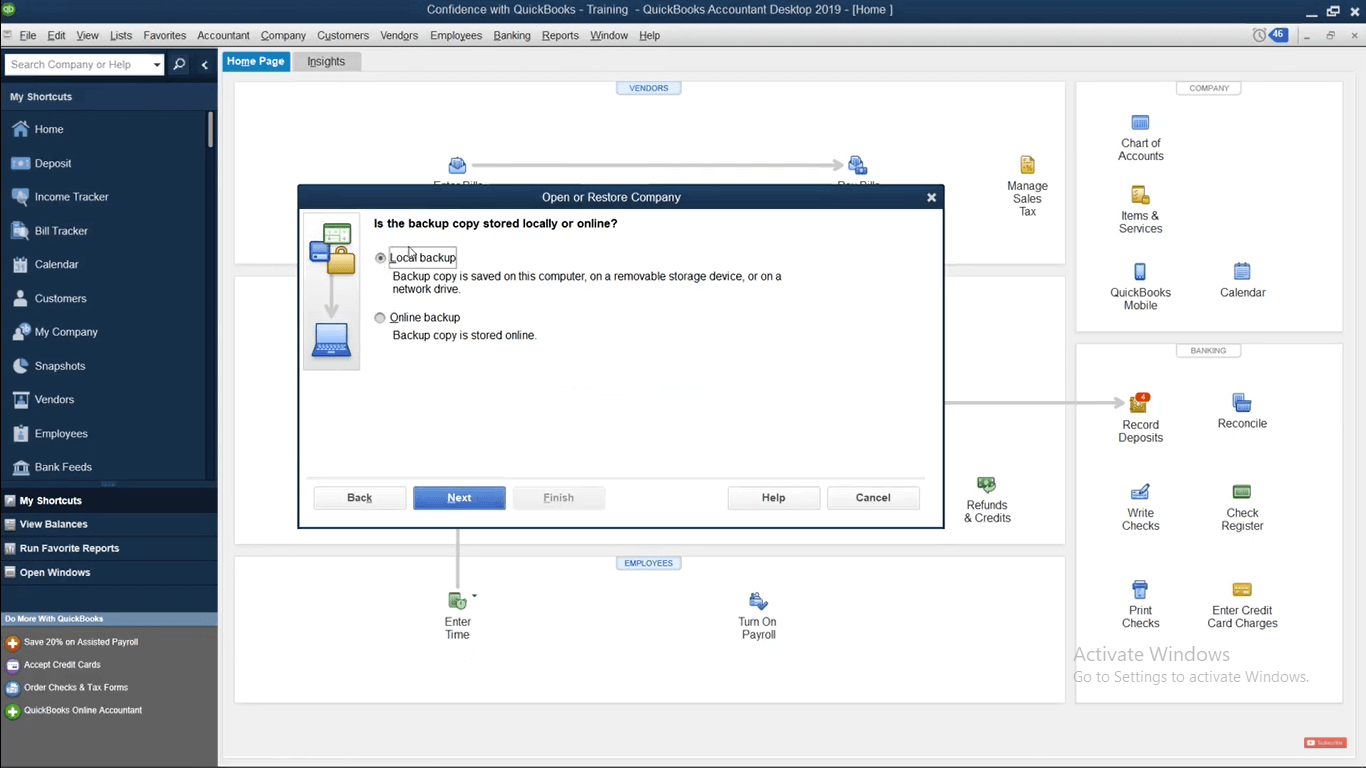Click the dialog Help button
Viewport: 1366px width, 768px height.
(x=774, y=498)
